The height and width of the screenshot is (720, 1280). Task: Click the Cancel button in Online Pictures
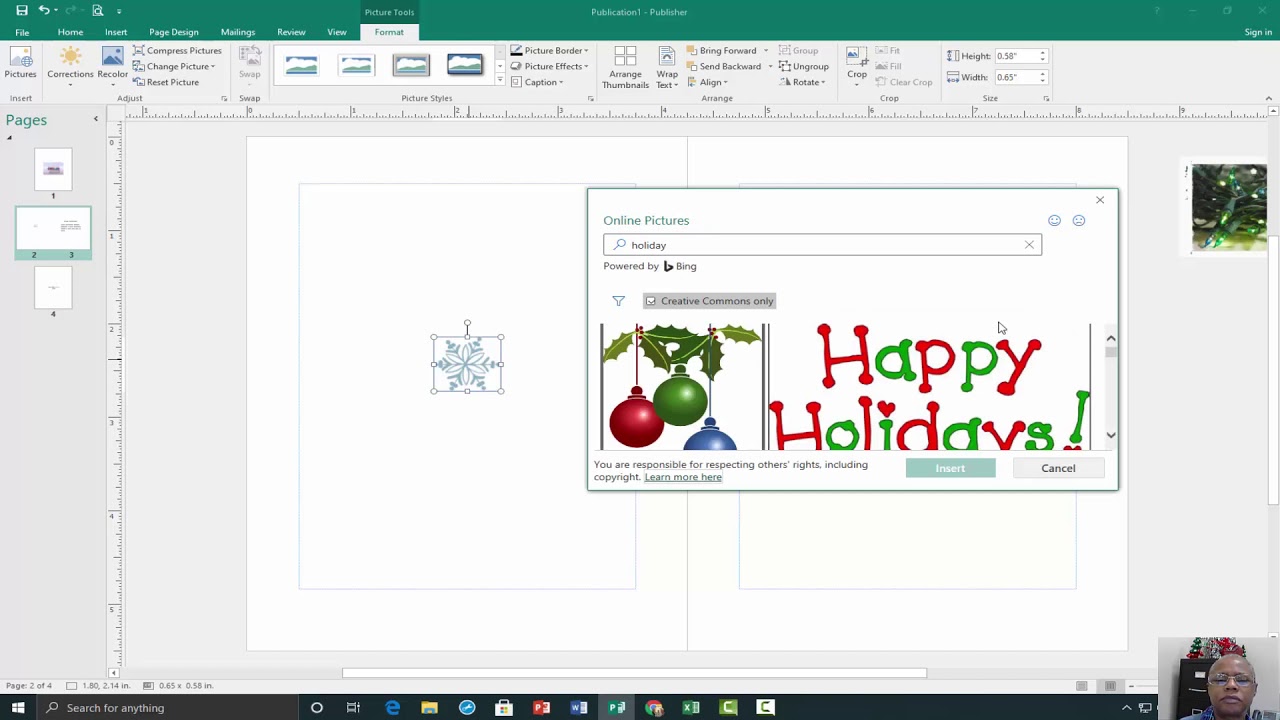1058,468
